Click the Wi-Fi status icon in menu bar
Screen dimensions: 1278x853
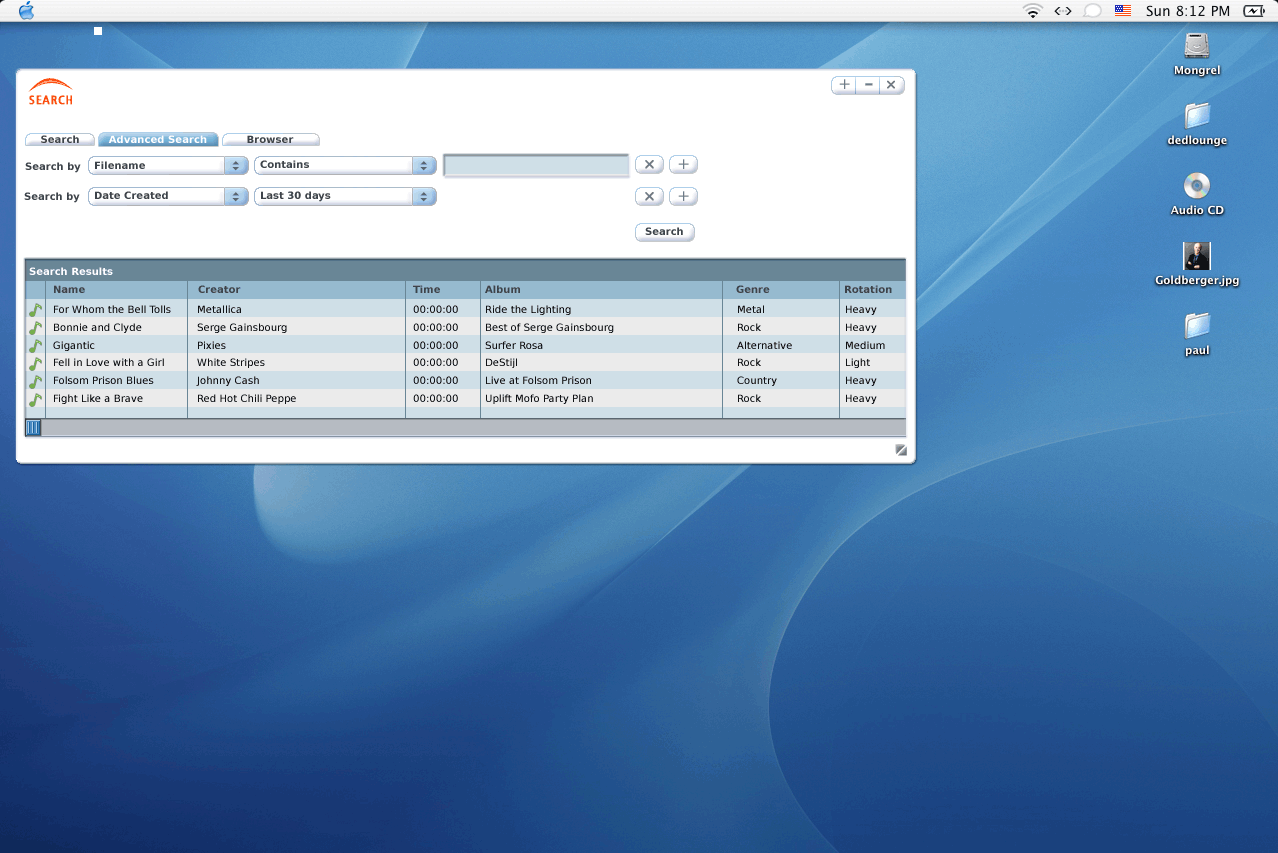coord(1032,11)
